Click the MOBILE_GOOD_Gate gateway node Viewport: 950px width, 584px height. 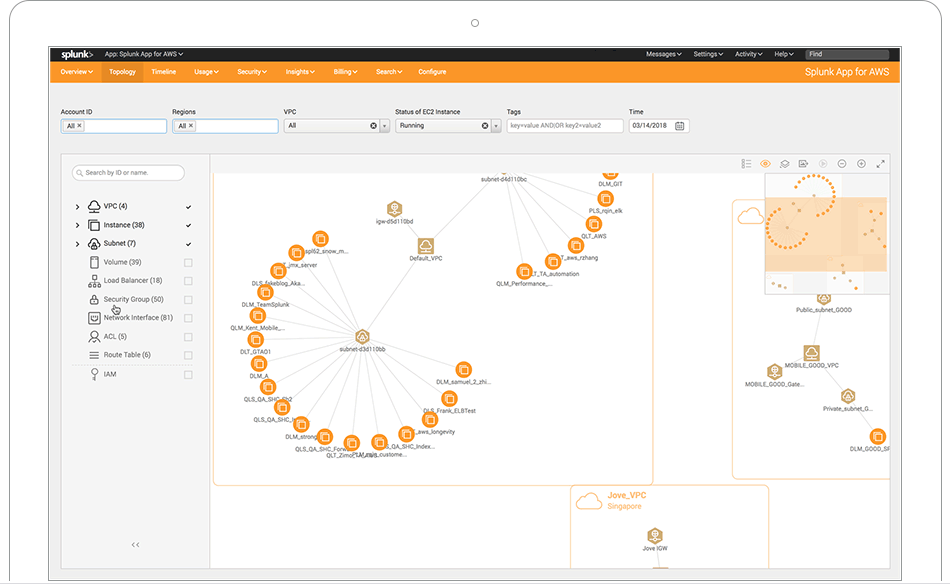click(774, 371)
